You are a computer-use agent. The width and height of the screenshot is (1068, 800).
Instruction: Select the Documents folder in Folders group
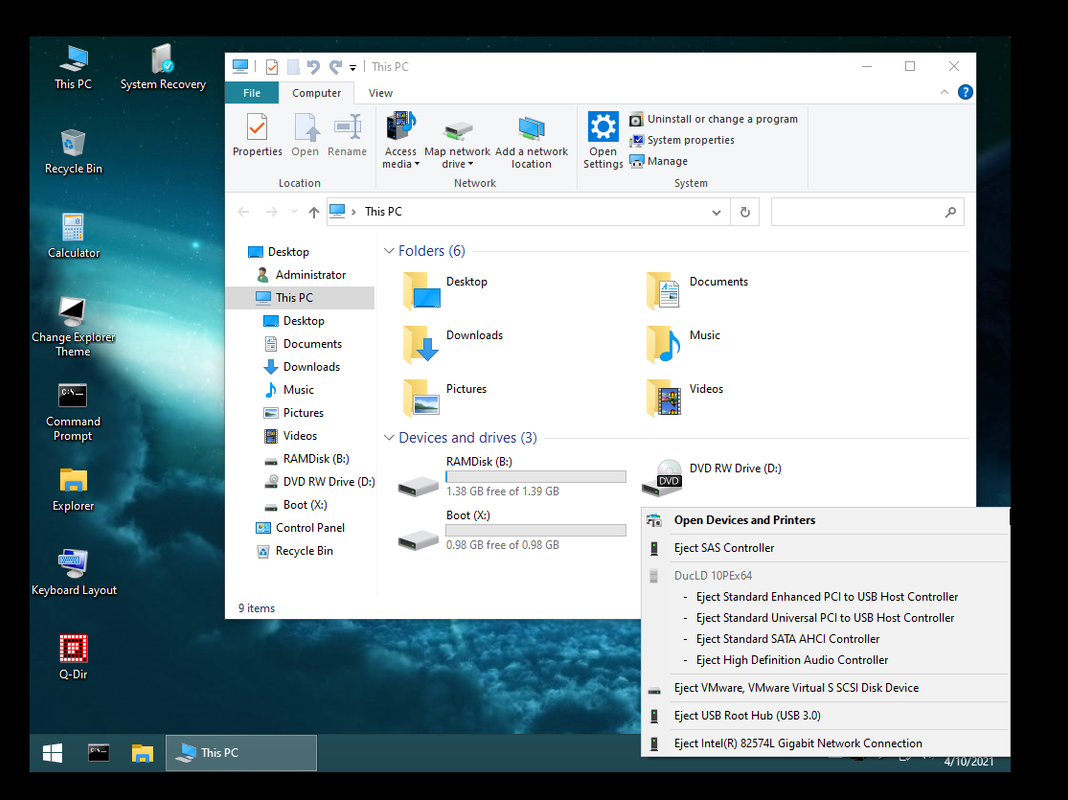696,290
